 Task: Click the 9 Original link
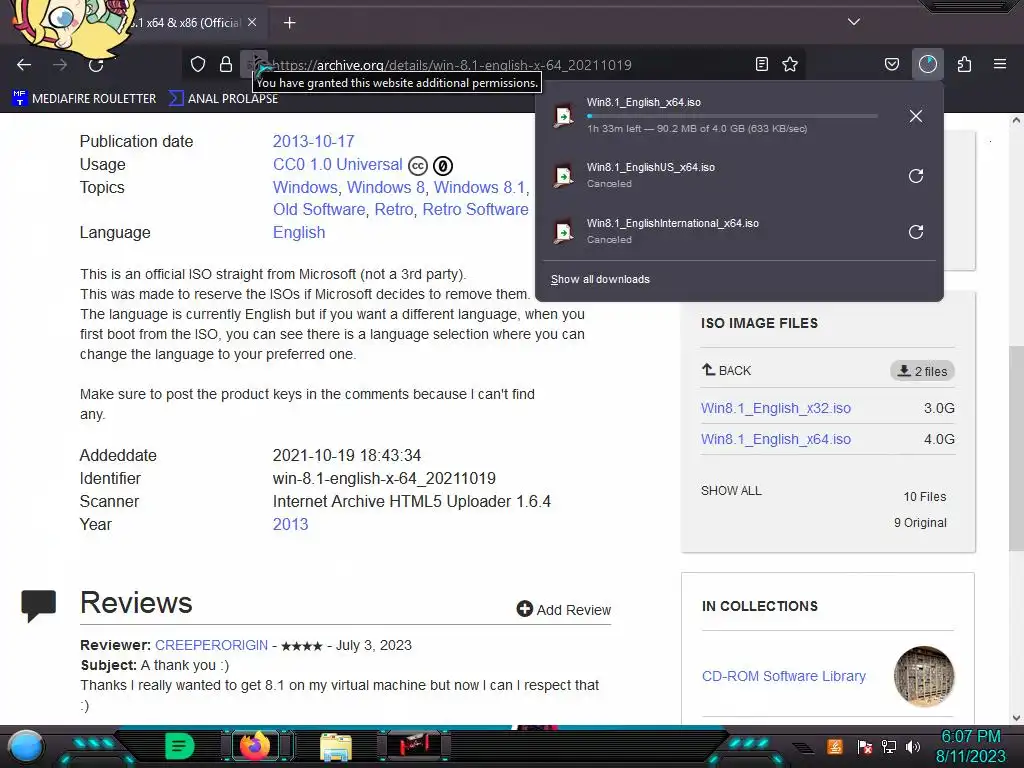pos(920,523)
